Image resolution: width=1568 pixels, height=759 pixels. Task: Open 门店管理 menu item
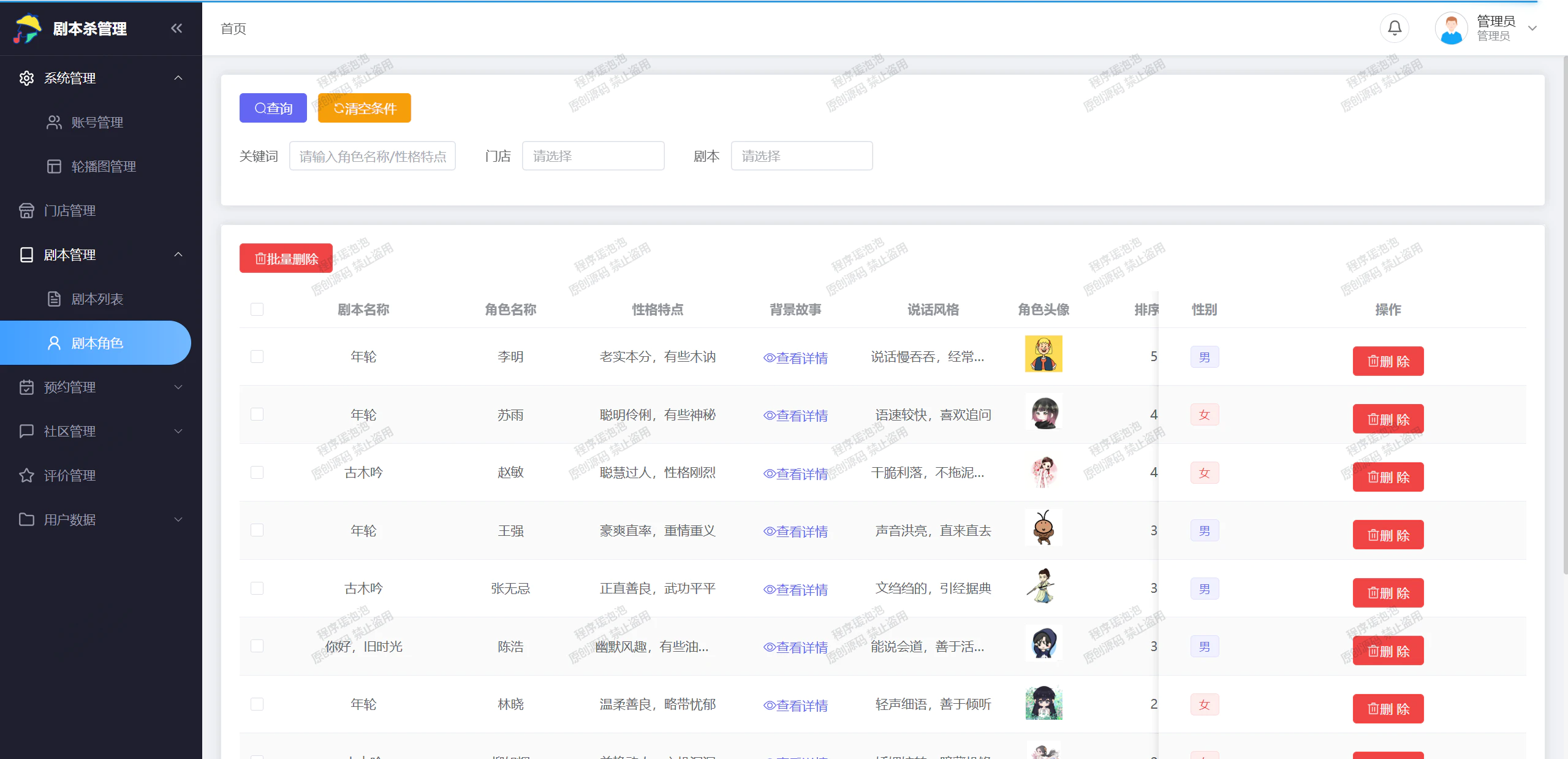point(101,210)
